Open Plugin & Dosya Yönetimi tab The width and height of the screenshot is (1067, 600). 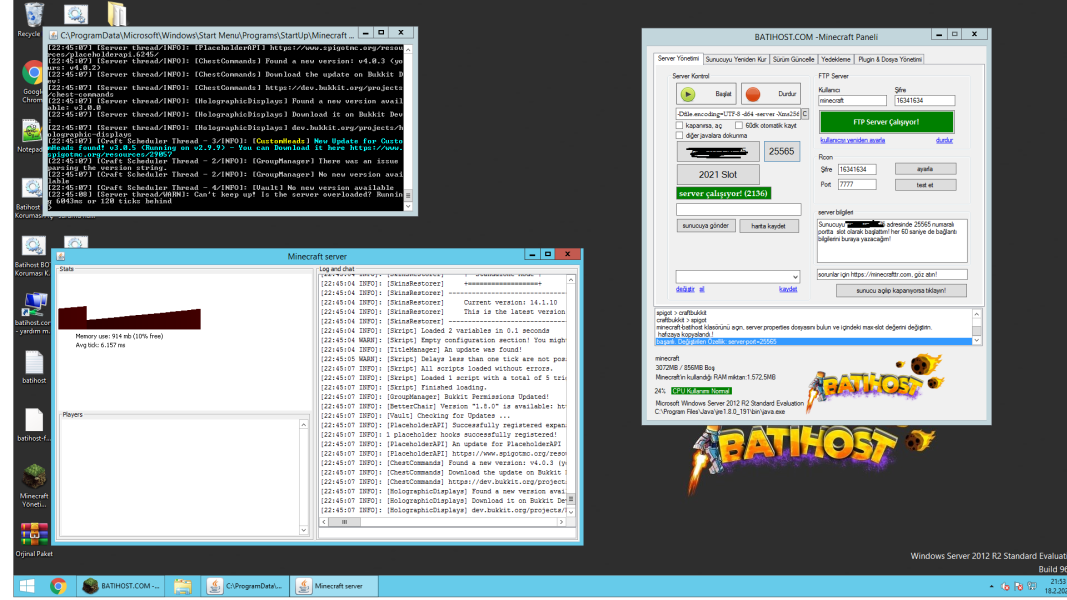[889, 60]
